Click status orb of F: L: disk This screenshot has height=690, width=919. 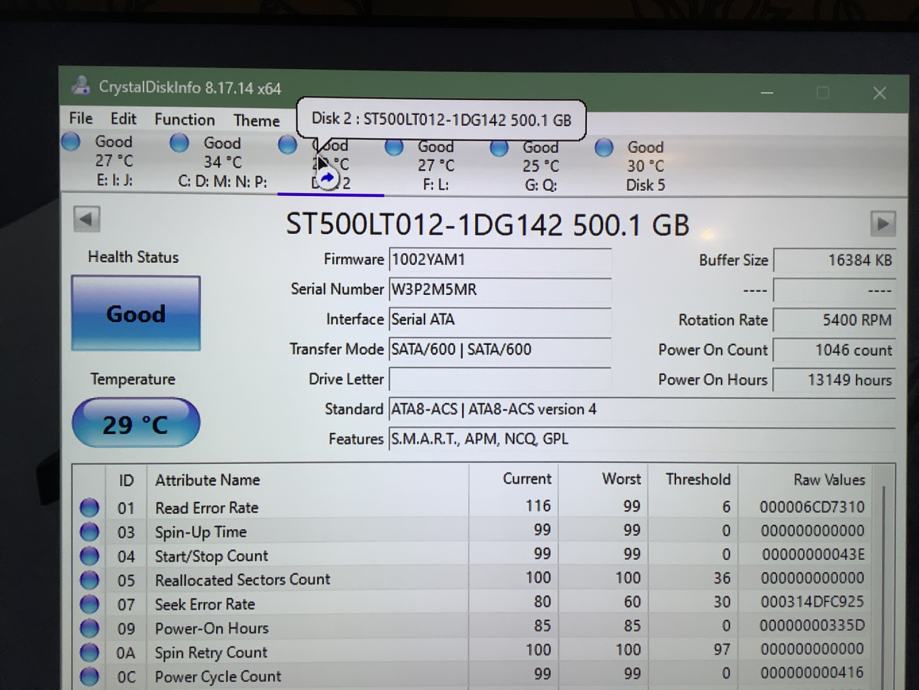coord(394,147)
